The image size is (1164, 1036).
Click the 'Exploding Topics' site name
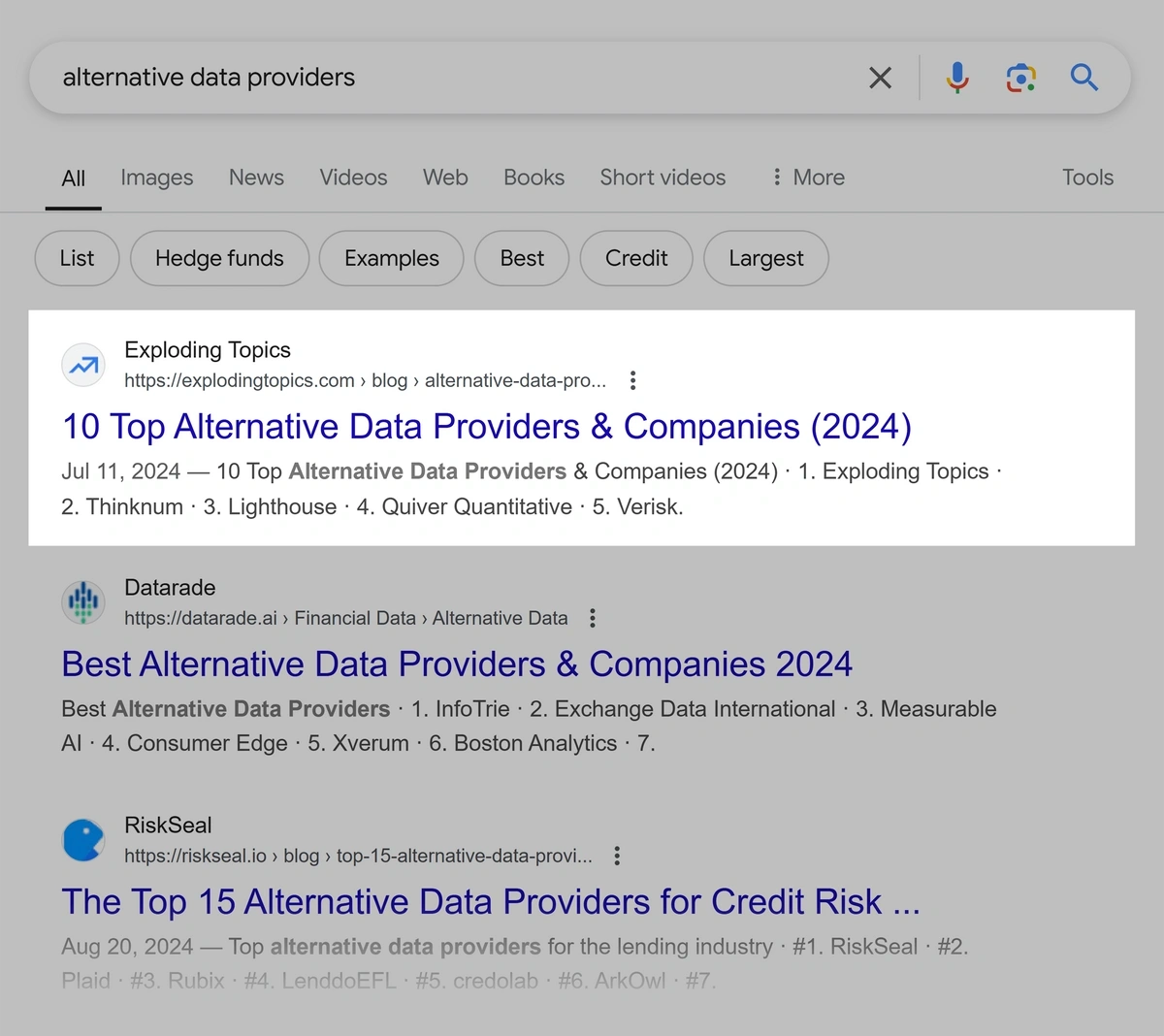click(208, 350)
